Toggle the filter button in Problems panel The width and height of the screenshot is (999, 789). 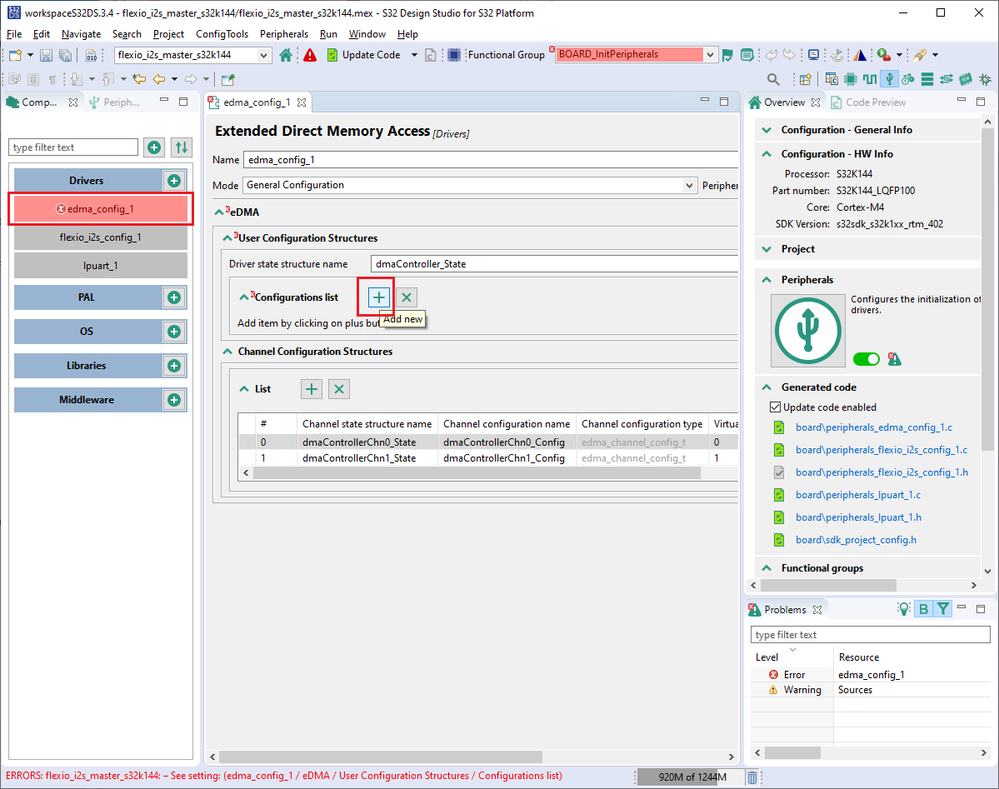click(x=943, y=609)
